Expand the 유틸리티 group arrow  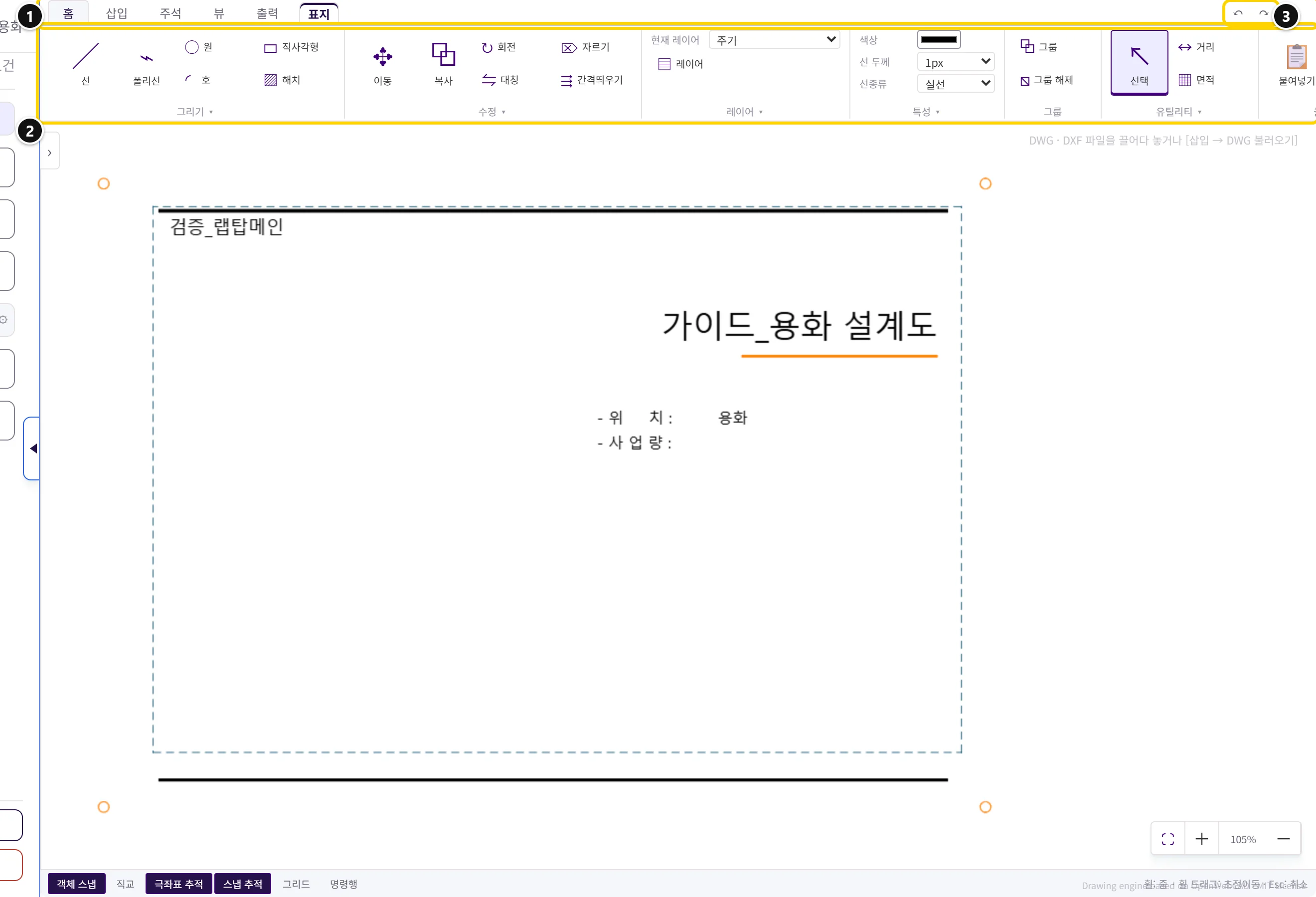pos(1199,112)
